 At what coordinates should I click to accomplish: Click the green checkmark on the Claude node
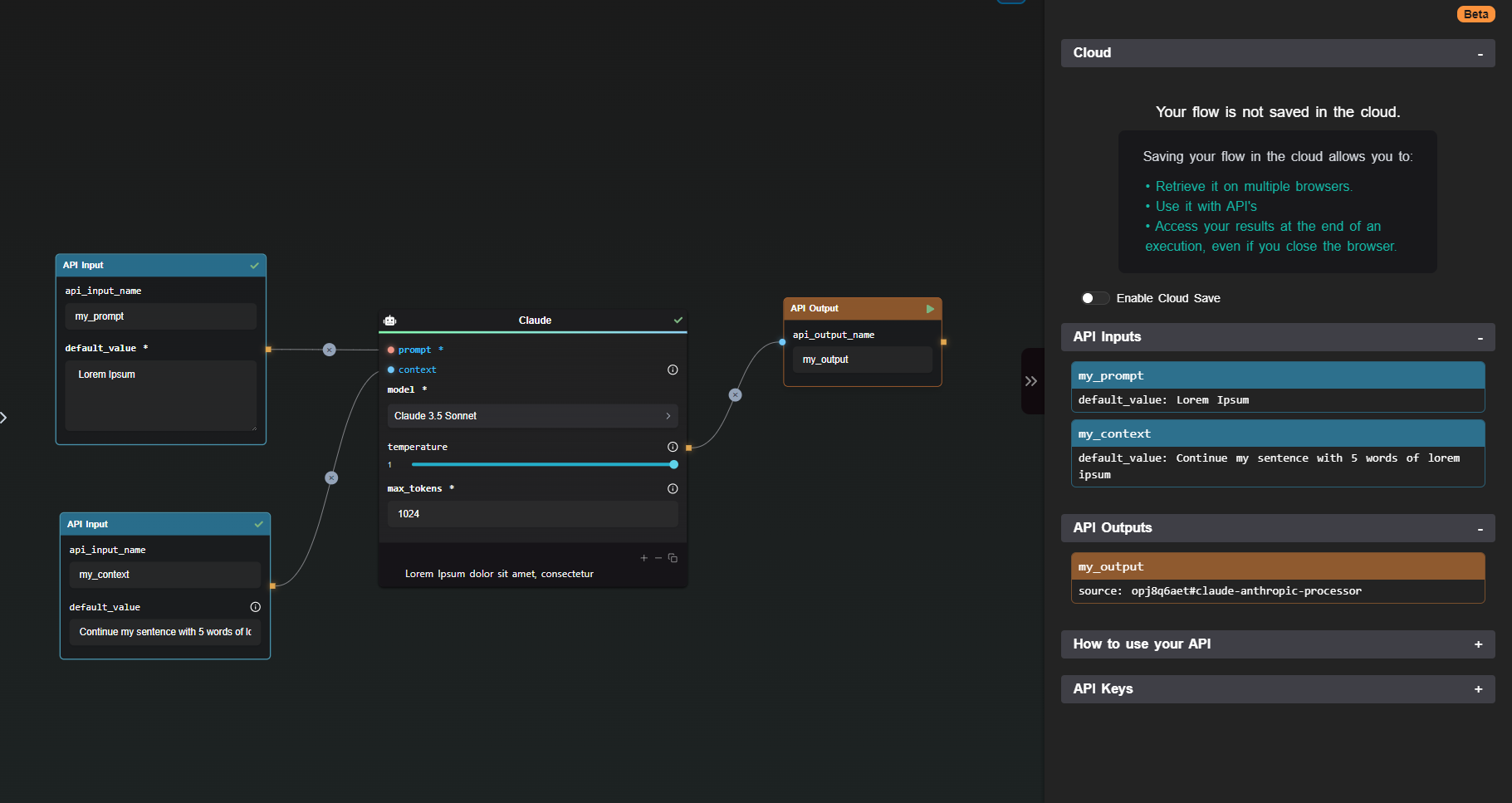click(678, 320)
